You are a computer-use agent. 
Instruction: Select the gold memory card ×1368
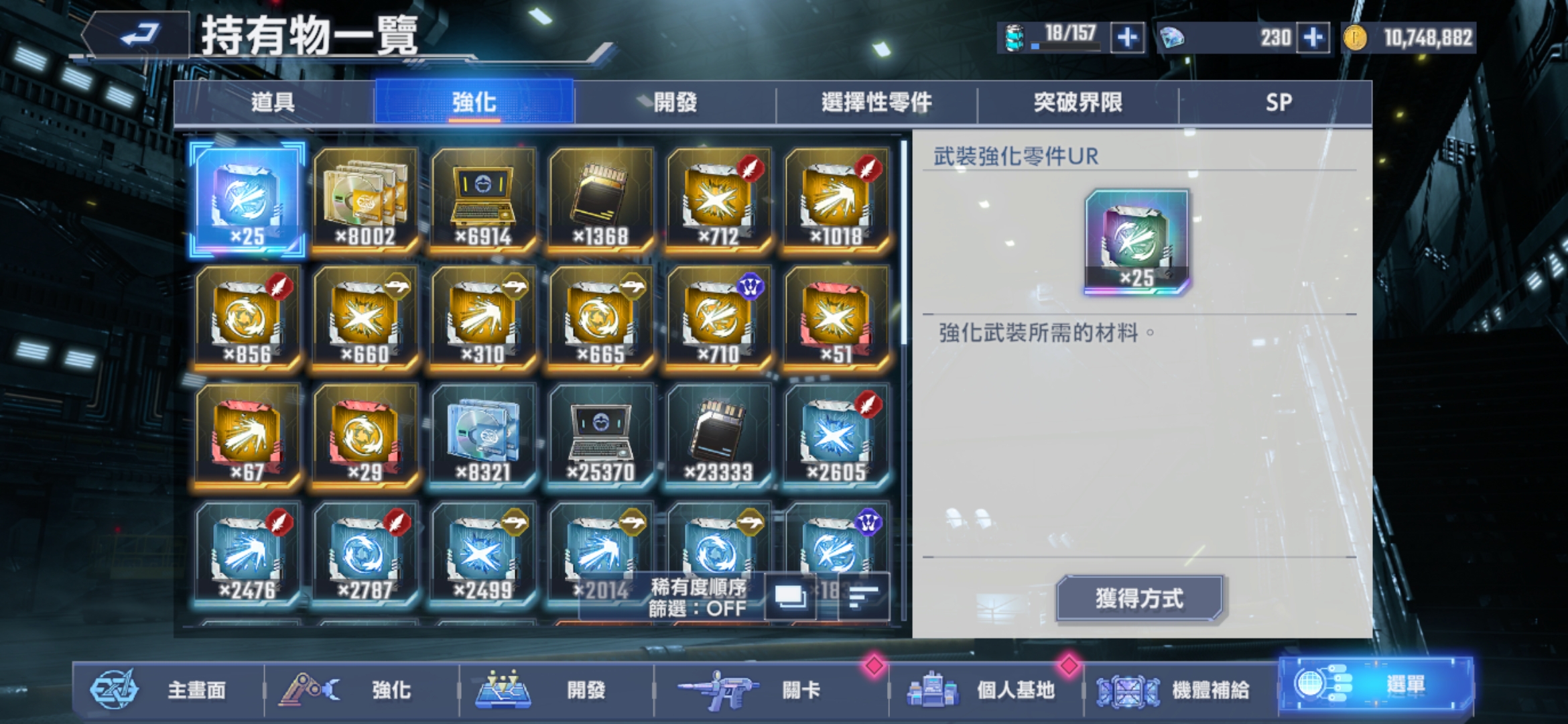pos(601,200)
